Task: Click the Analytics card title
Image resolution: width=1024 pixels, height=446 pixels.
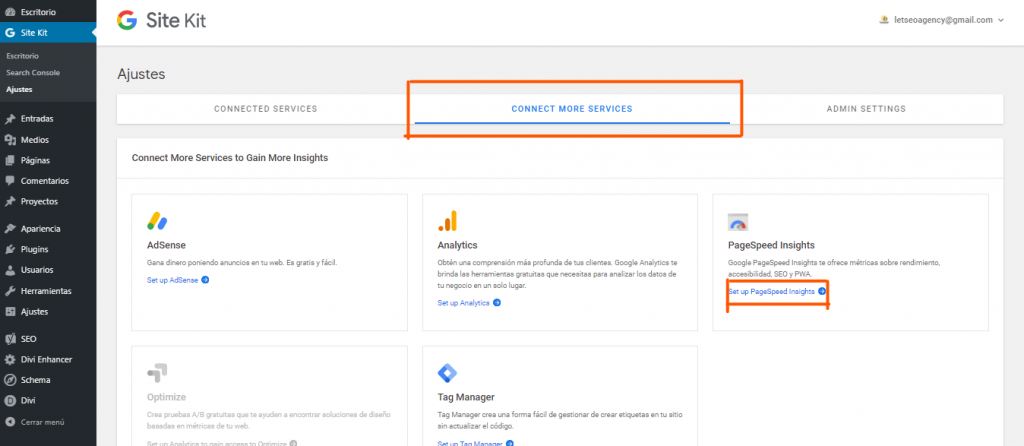Action: 458,246
